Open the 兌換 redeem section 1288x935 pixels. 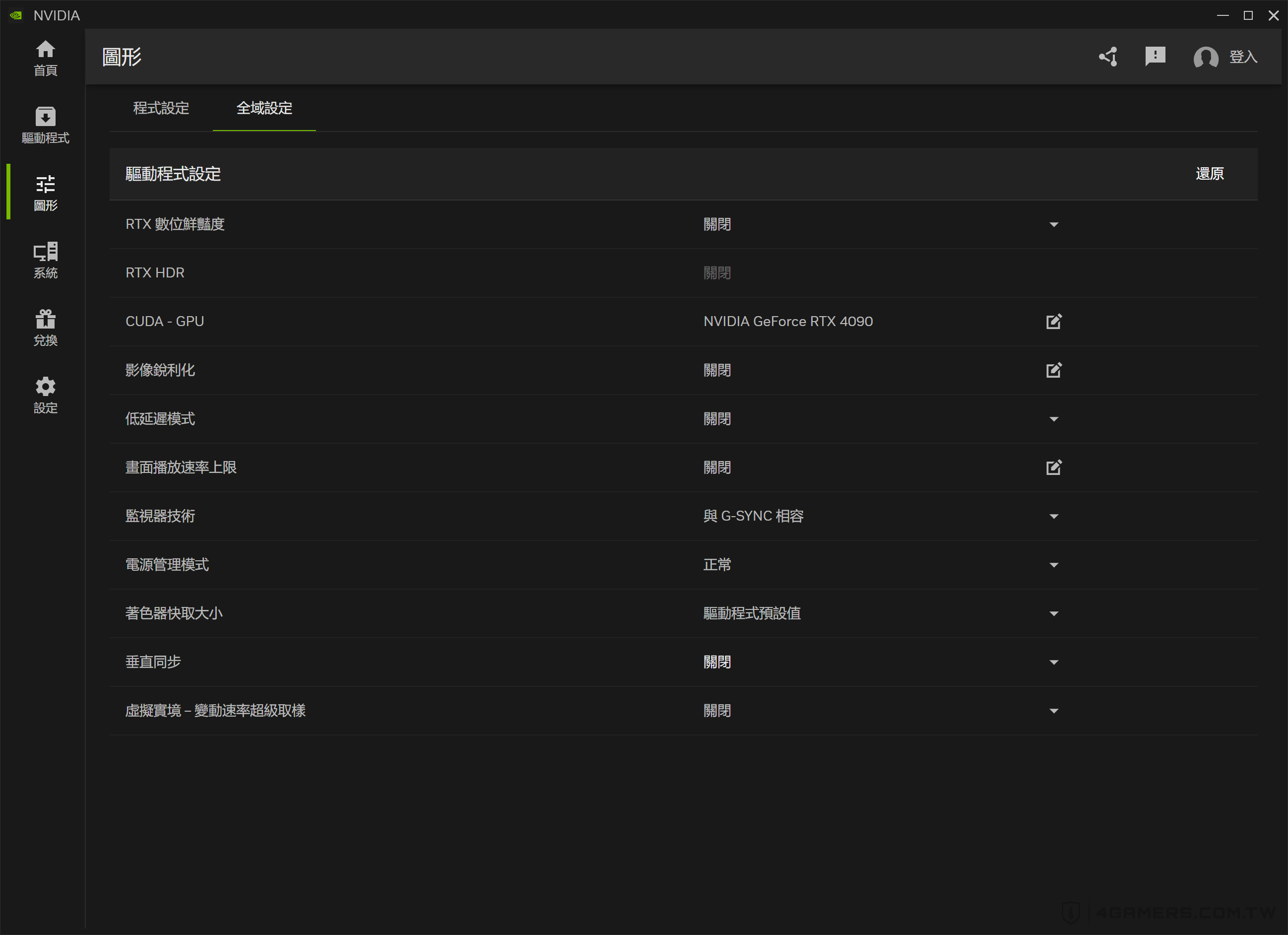click(x=46, y=329)
